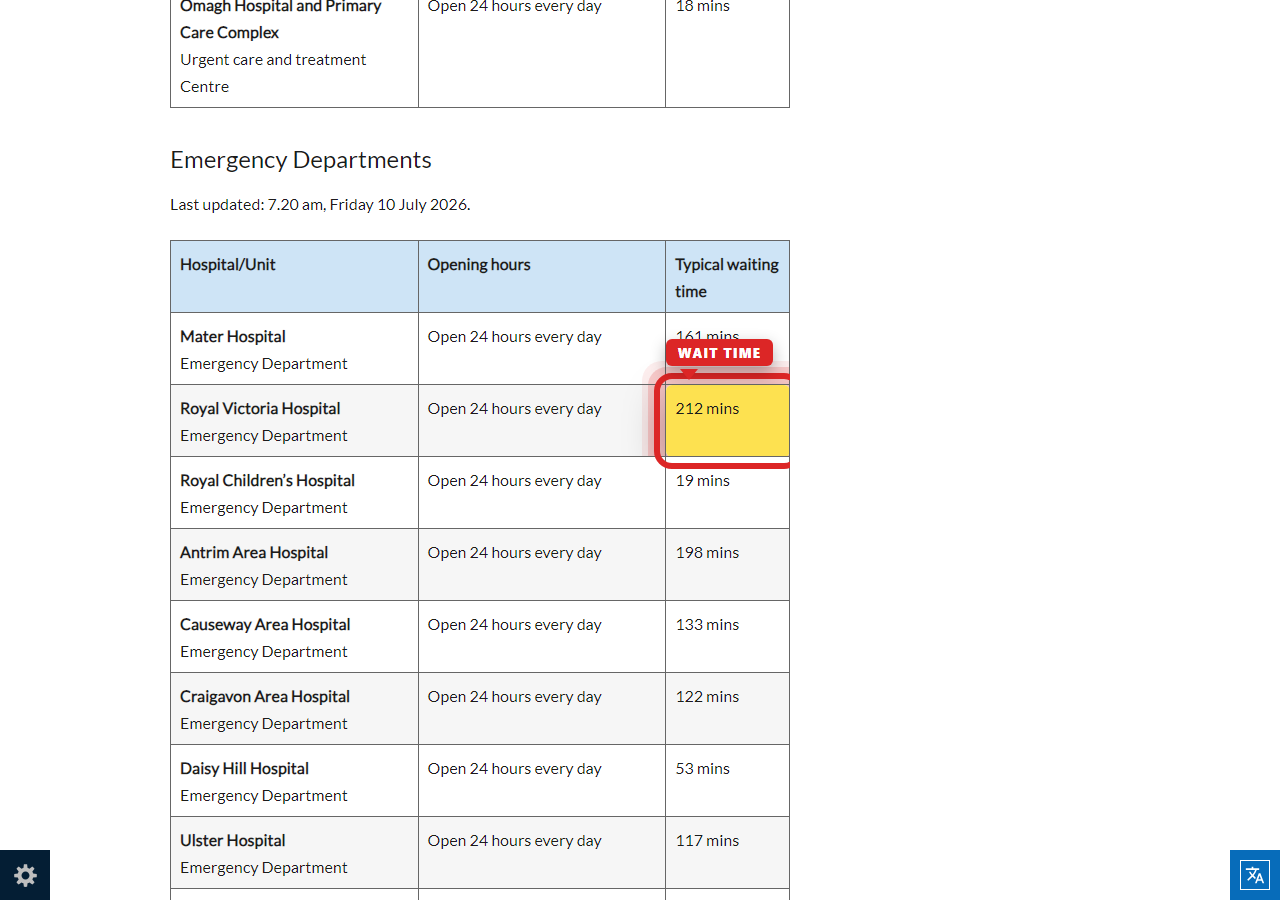The height and width of the screenshot is (900, 1280).
Task: Select the Antrim Area Hospital name cell
Action: click(x=294, y=565)
